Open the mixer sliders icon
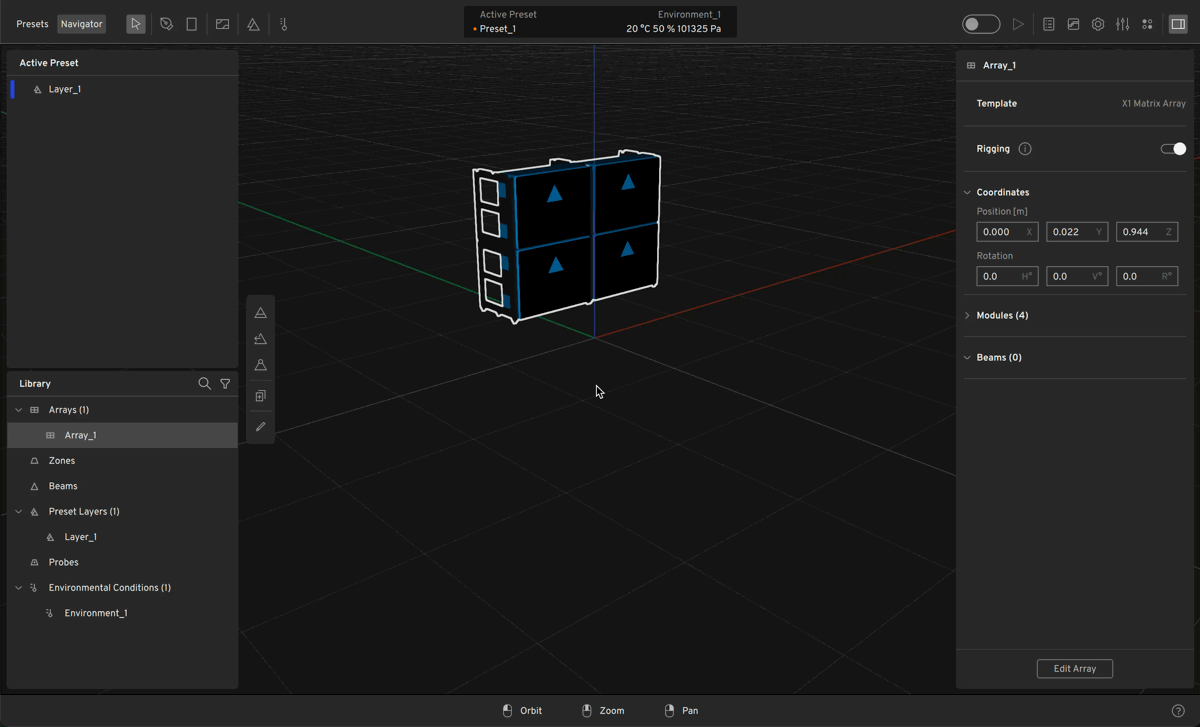 [1122, 24]
